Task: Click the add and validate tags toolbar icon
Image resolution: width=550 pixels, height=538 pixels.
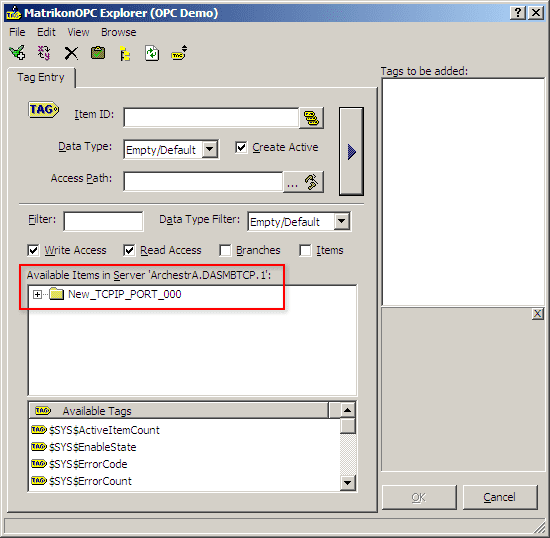Action: click(17, 53)
